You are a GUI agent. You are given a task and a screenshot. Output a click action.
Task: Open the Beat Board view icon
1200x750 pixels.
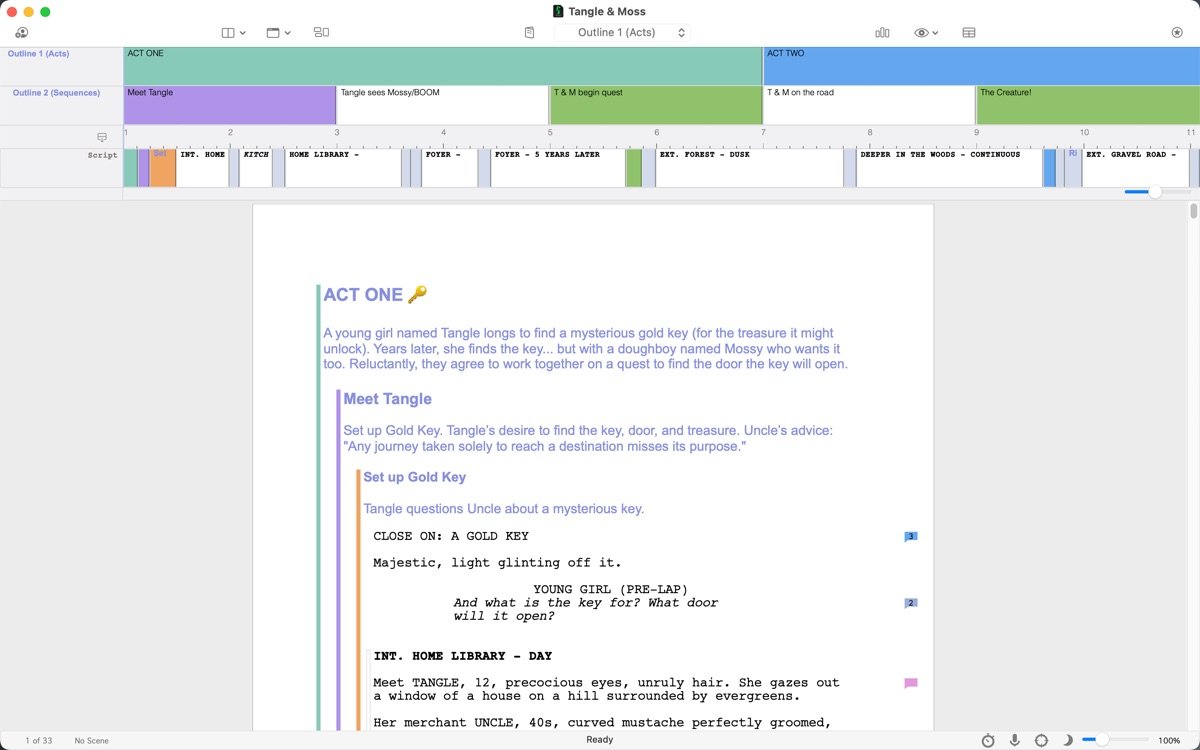pyautogui.click(x=321, y=32)
